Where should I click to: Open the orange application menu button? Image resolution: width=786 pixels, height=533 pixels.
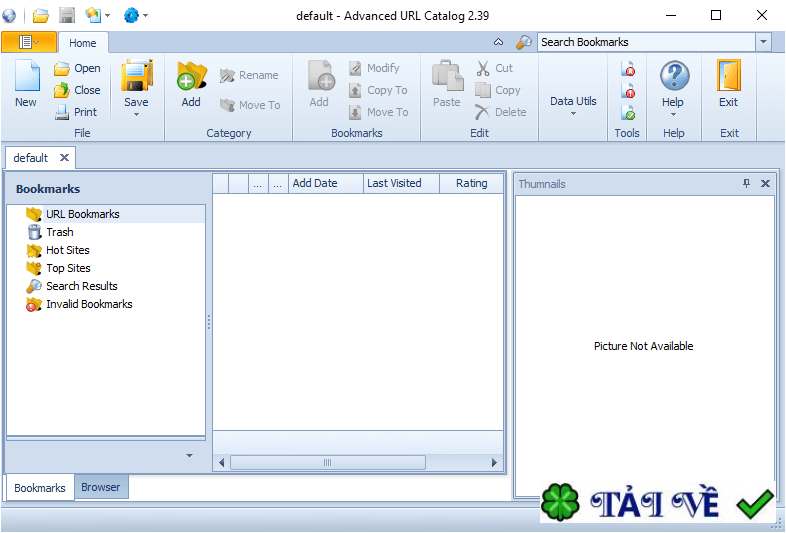click(29, 42)
